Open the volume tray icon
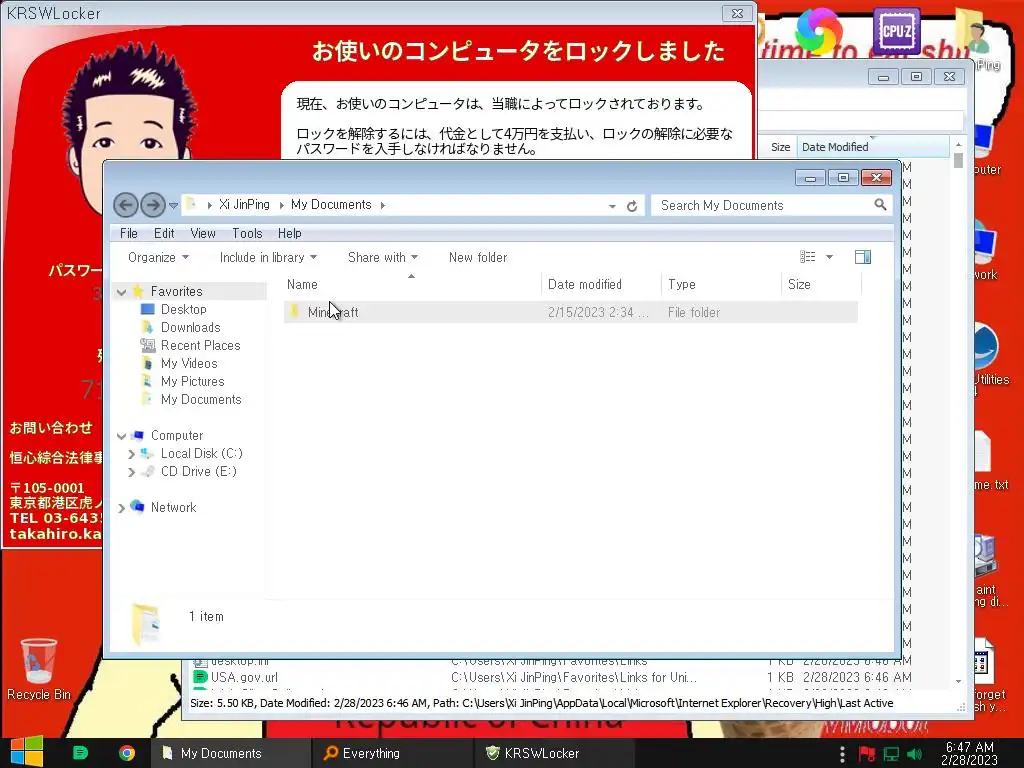 [x=914, y=754]
